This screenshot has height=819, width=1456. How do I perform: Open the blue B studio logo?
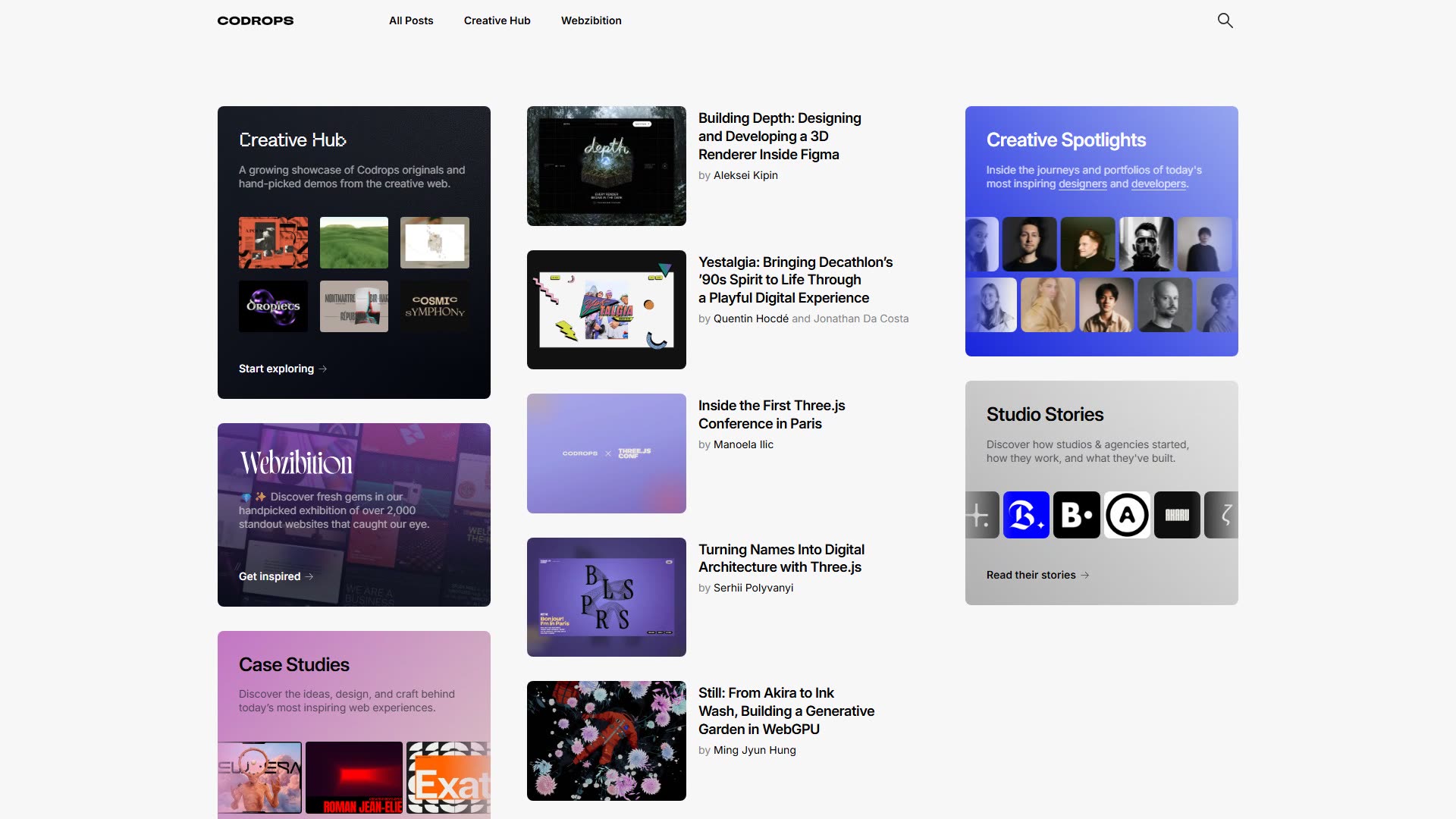coord(1026,515)
